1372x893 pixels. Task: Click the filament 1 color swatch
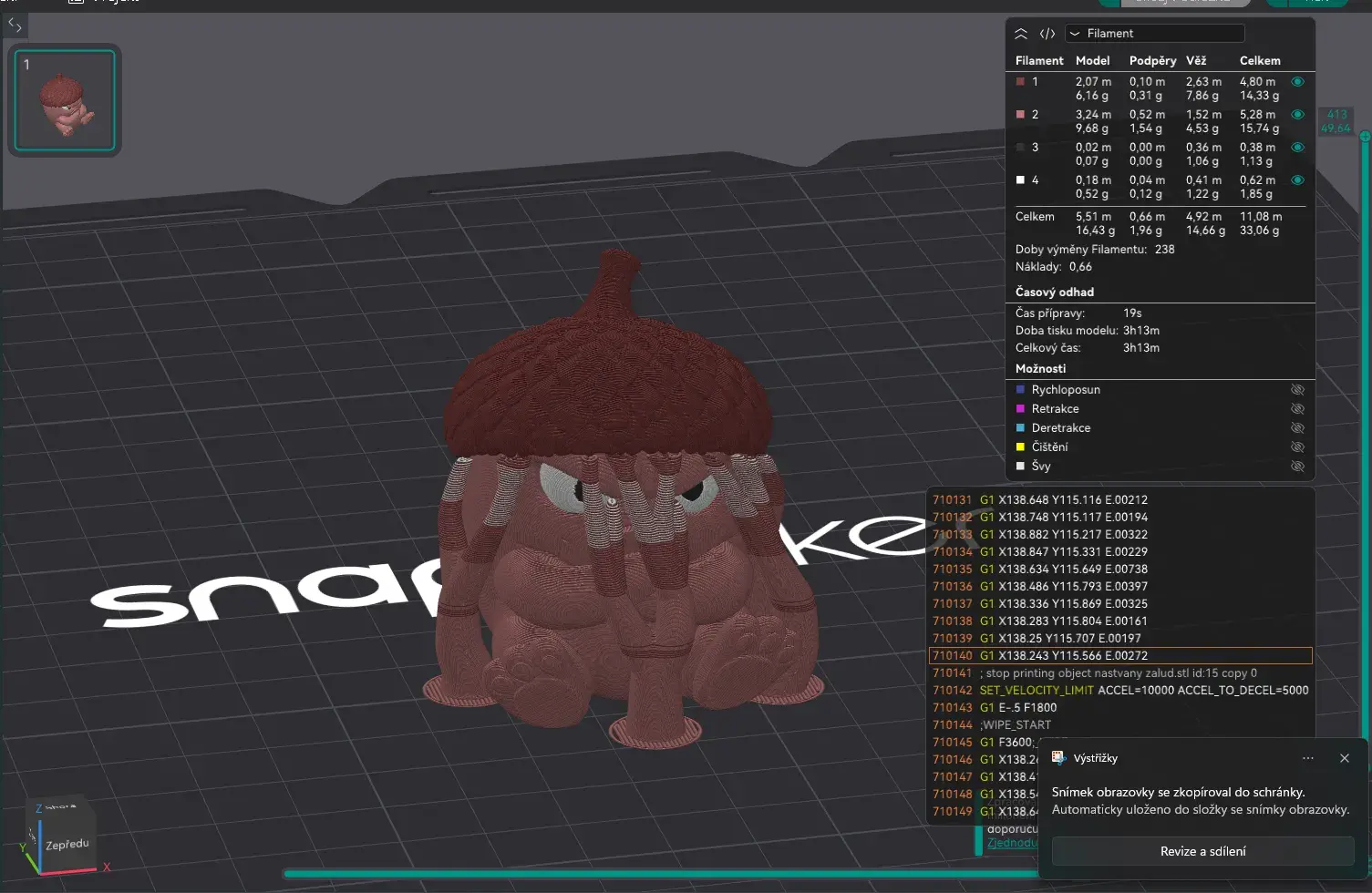click(x=1020, y=82)
